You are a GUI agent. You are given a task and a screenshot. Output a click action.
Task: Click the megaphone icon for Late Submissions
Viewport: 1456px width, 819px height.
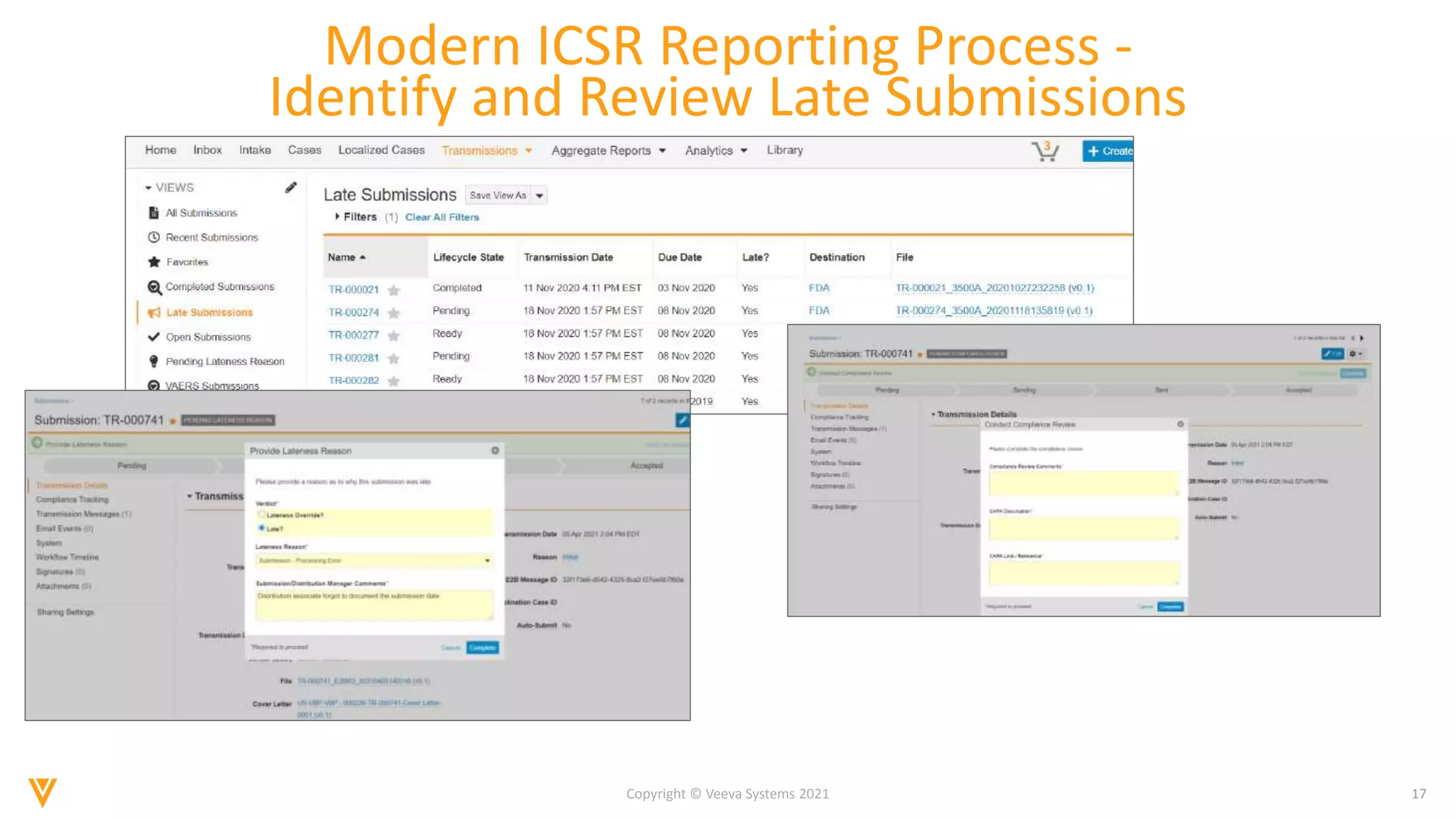(154, 312)
